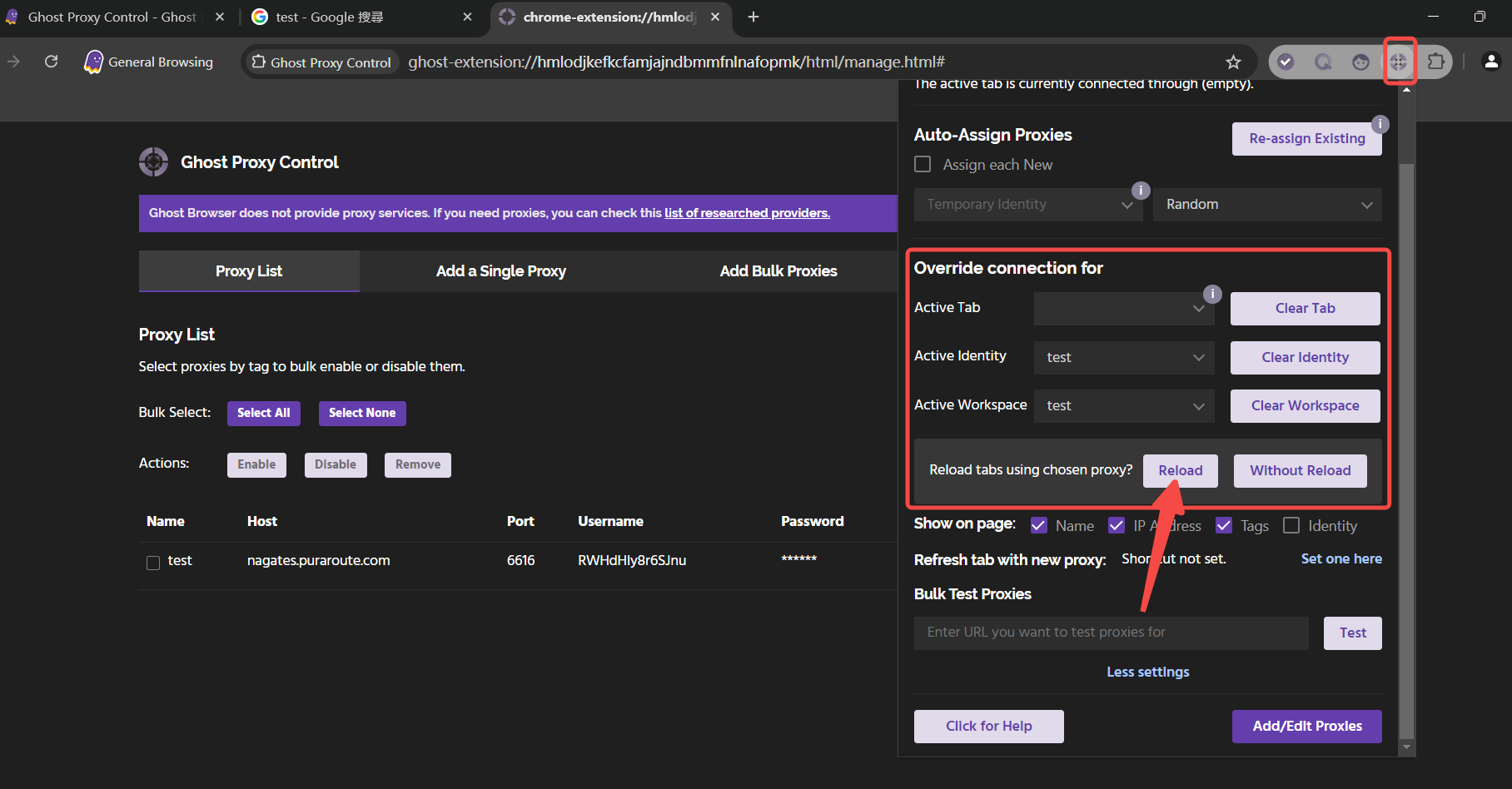Show info icon beside Active Tab dropdown
This screenshot has width=1512, height=789.
tap(1212, 294)
